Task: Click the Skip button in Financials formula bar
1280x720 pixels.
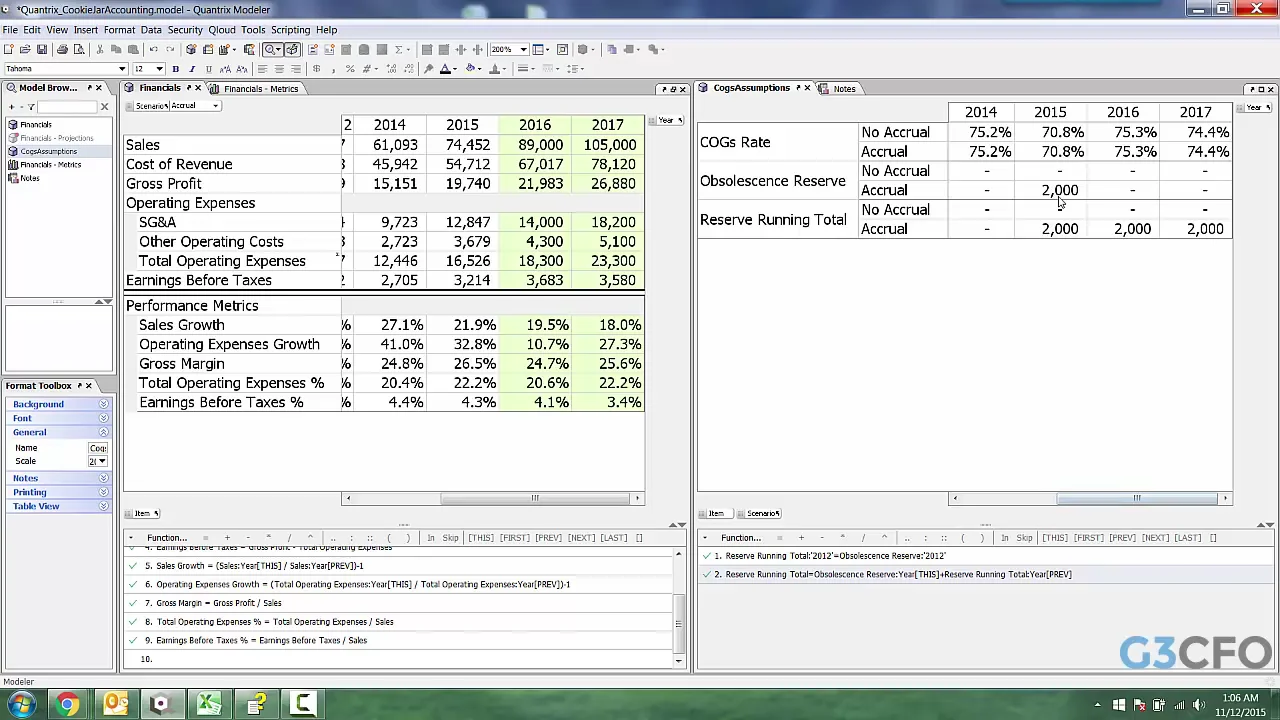Action: coord(450,538)
